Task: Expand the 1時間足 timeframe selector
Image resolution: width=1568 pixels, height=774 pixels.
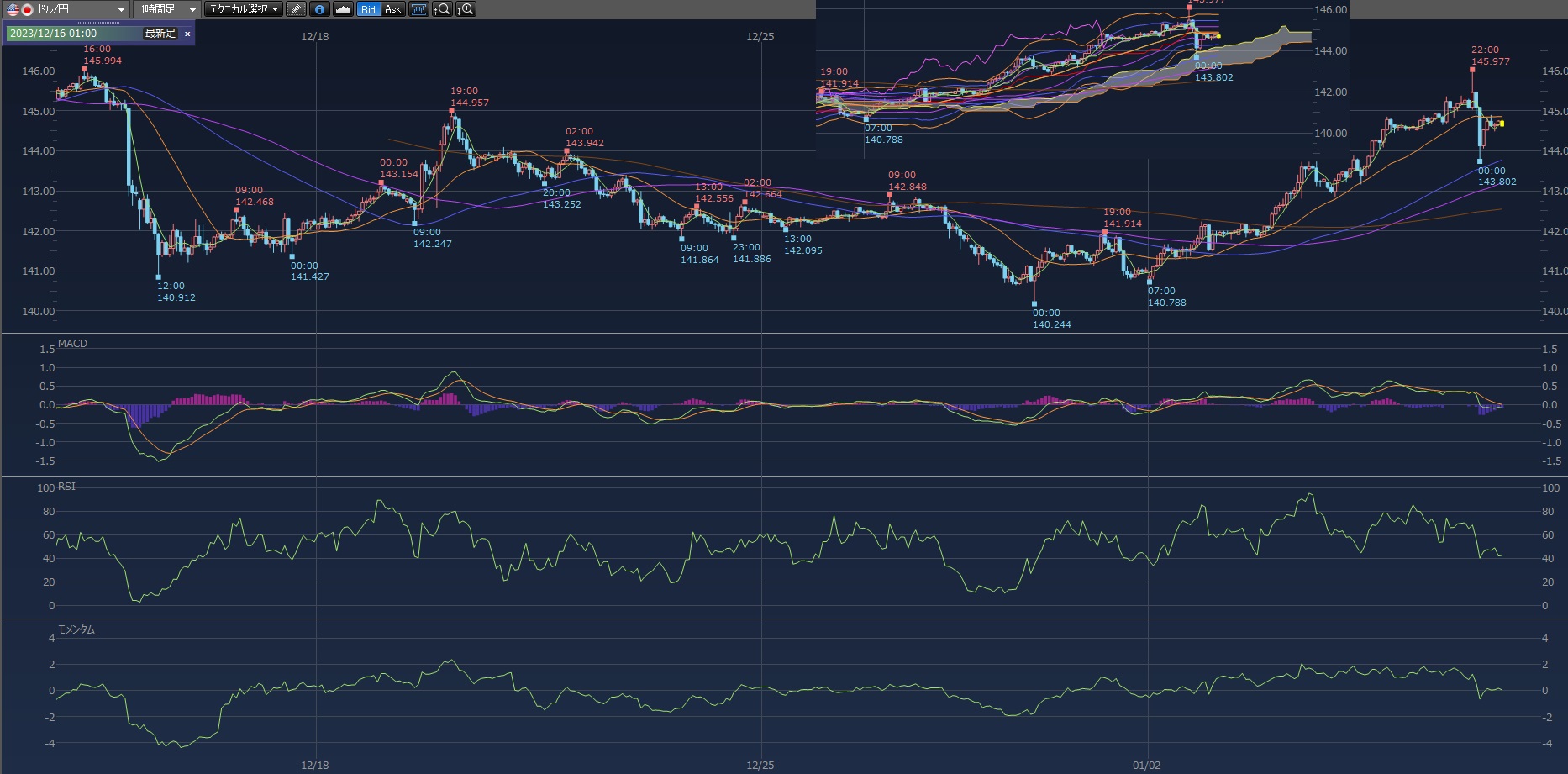Action: tap(192, 9)
